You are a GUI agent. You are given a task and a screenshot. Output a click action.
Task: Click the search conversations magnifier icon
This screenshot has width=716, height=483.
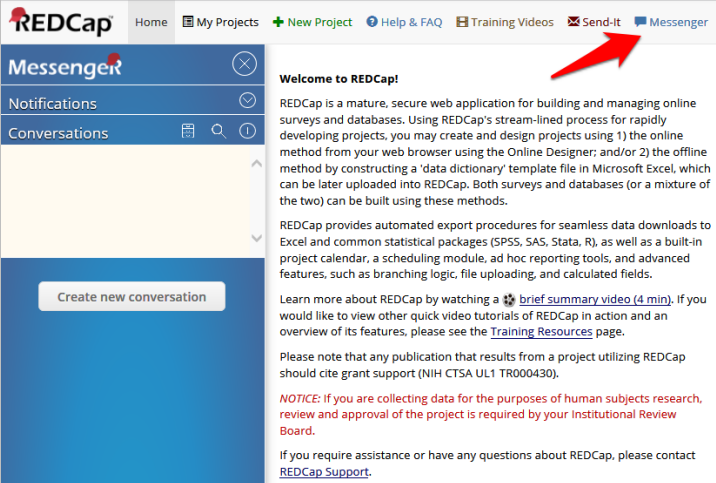click(x=218, y=131)
